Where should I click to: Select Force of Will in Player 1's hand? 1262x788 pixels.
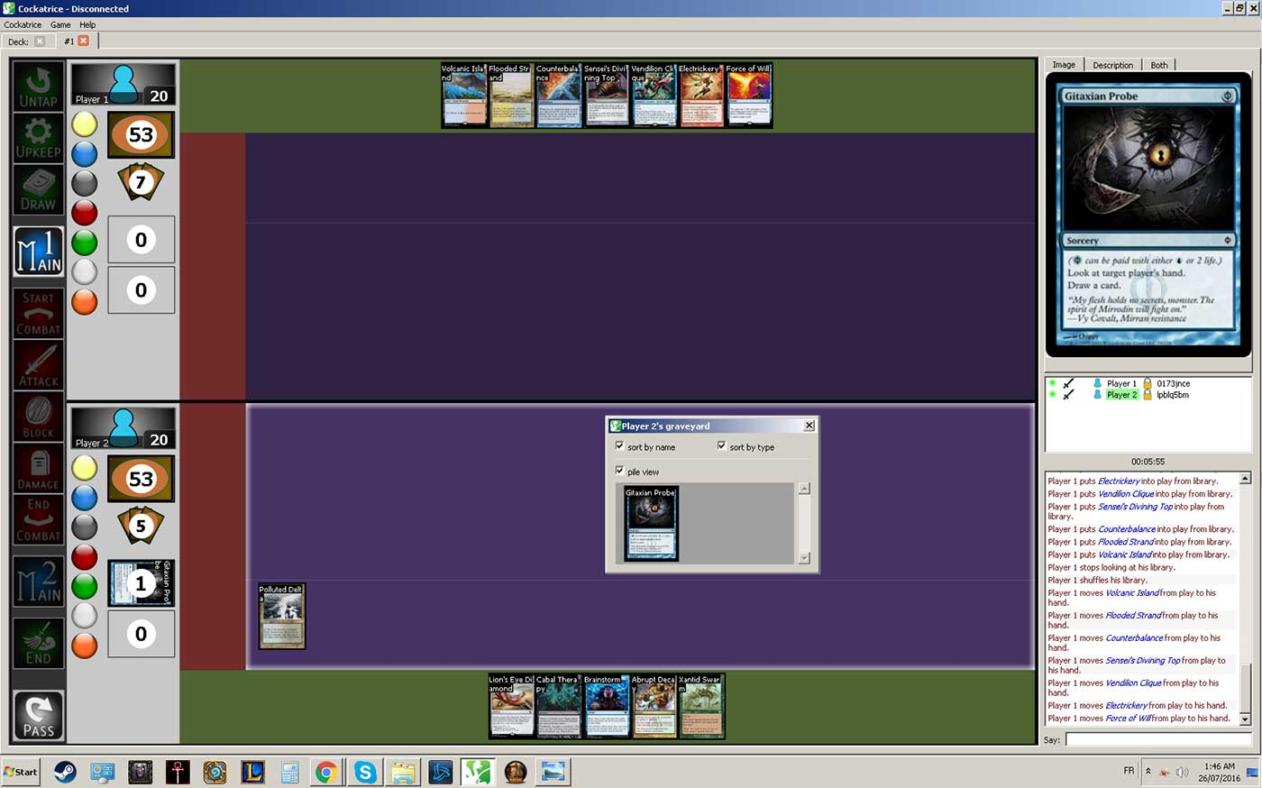748,95
